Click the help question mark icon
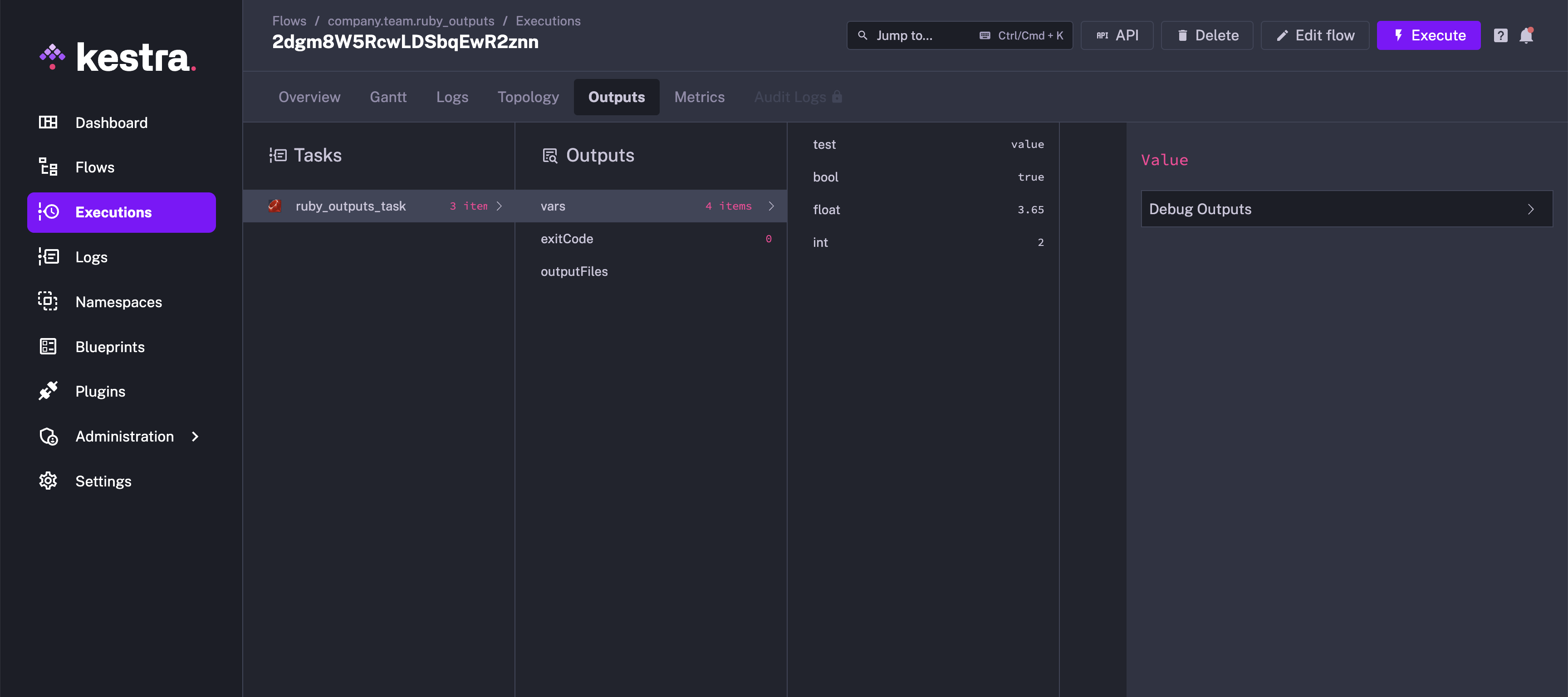Screen dimensions: 1568x697 (x=1500, y=35)
